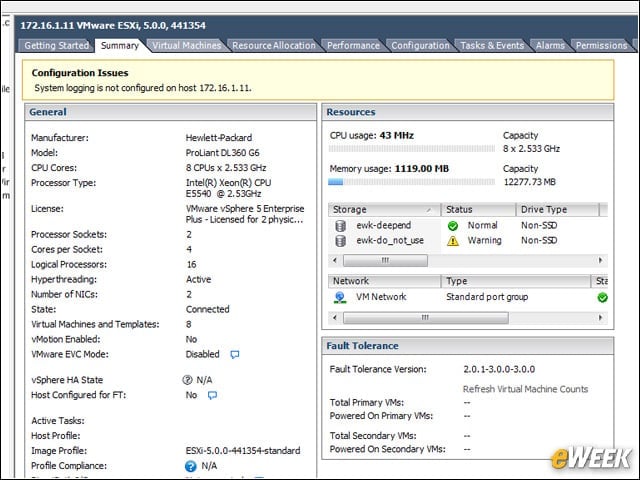This screenshot has height=480, width=640.
Task: Switch to the Summary tab
Action: click(120, 45)
